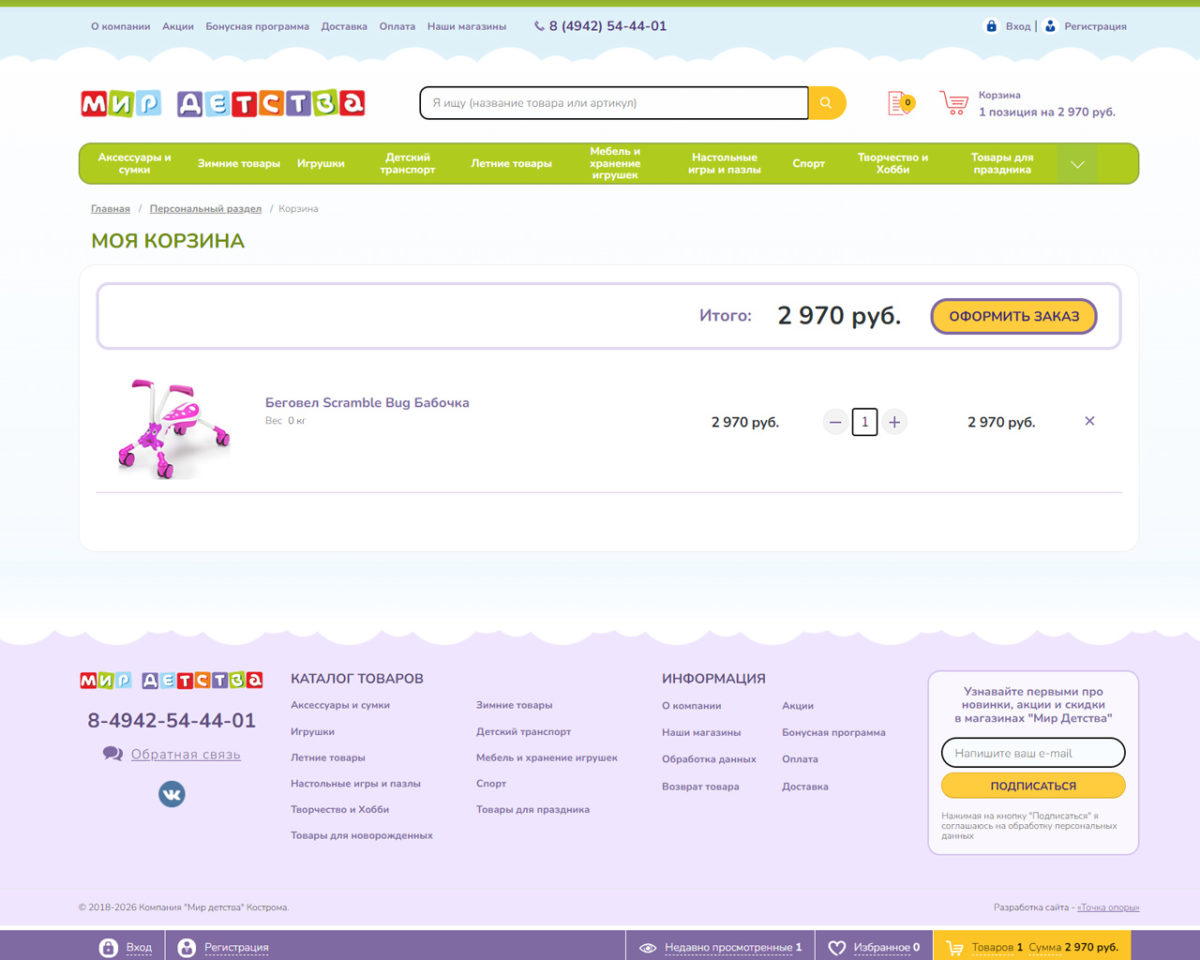Click the lock icon in bottom bar
This screenshot has width=1200, height=960.
coord(108,947)
